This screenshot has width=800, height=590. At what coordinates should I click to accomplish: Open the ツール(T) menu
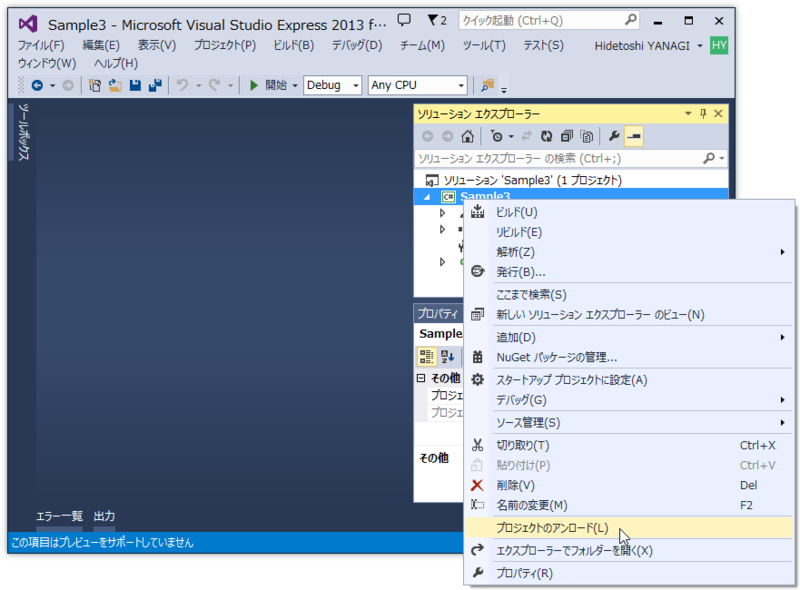click(x=484, y=45)
